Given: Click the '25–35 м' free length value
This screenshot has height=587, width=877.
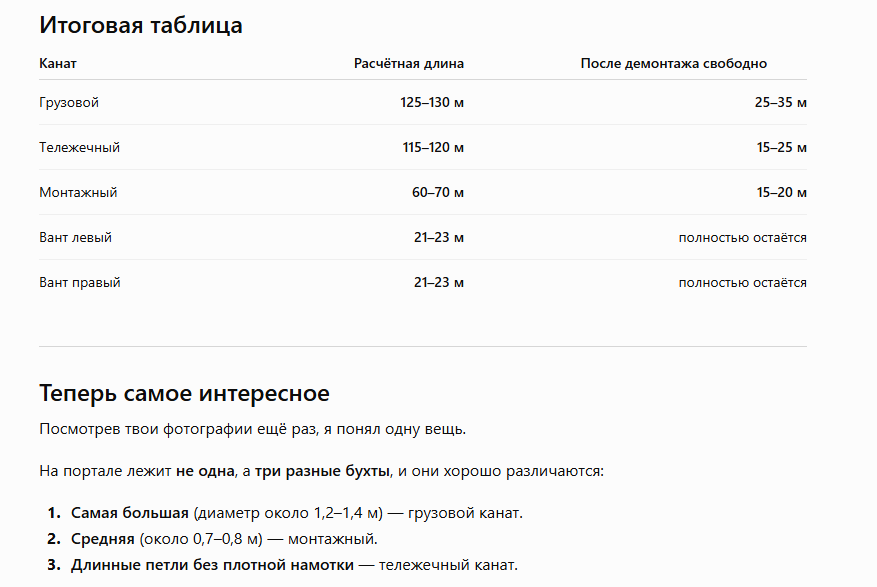Looking at the screenshot, I should click(x=780, y=102).
